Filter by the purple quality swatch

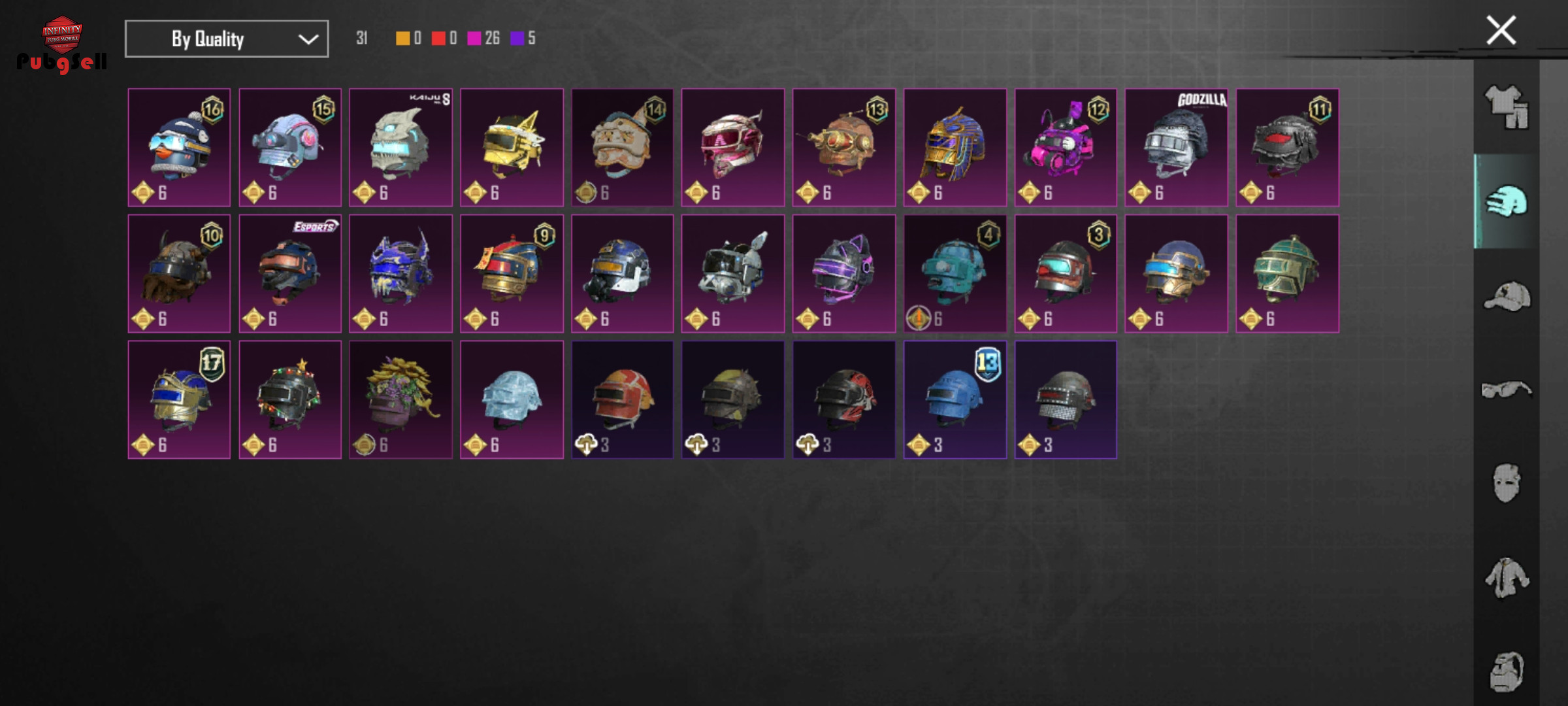click(517, 39)
